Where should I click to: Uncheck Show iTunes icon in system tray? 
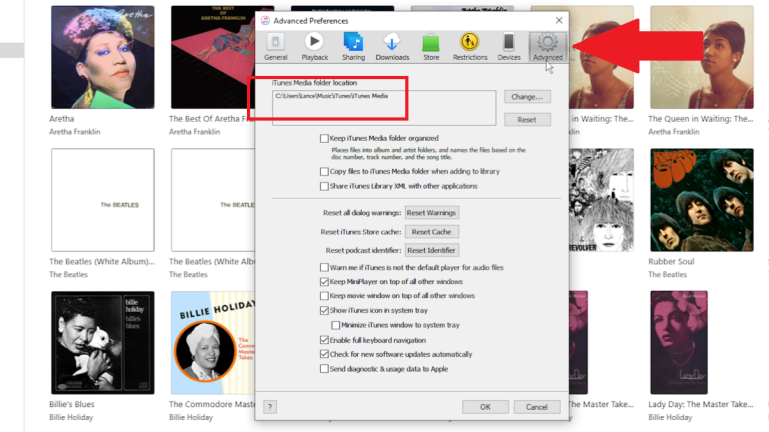coord(324,310)
